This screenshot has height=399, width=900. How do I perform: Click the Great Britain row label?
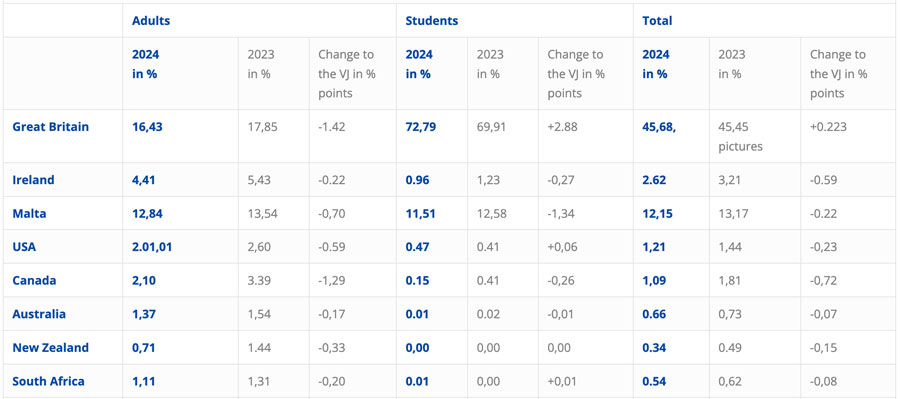pyautogui.click(x=51, y=126)
